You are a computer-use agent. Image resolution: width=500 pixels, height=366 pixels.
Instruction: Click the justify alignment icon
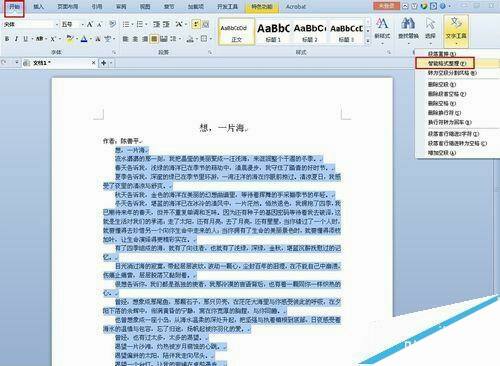point(154,39)
